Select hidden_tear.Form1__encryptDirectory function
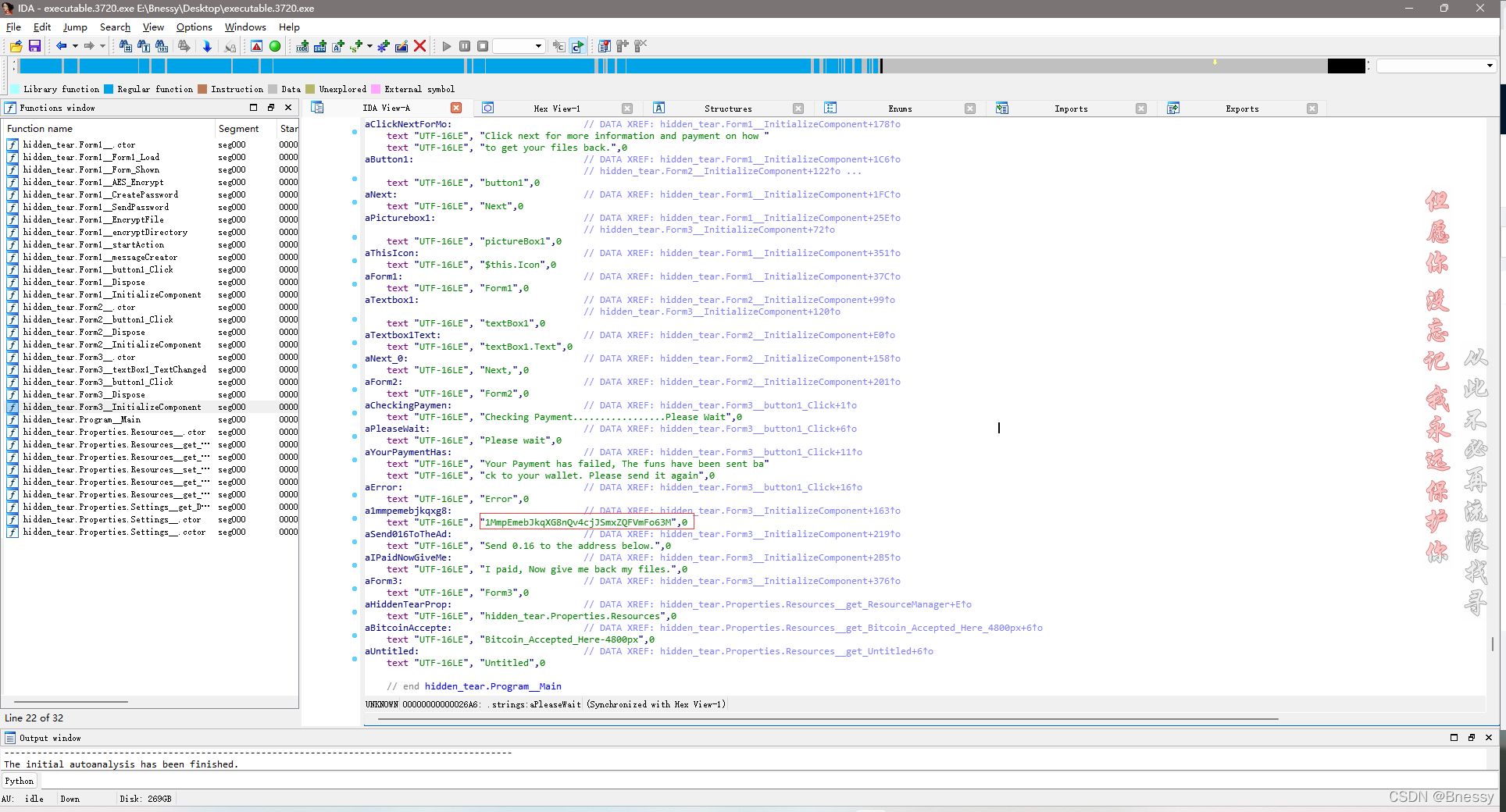 [105, 232]
